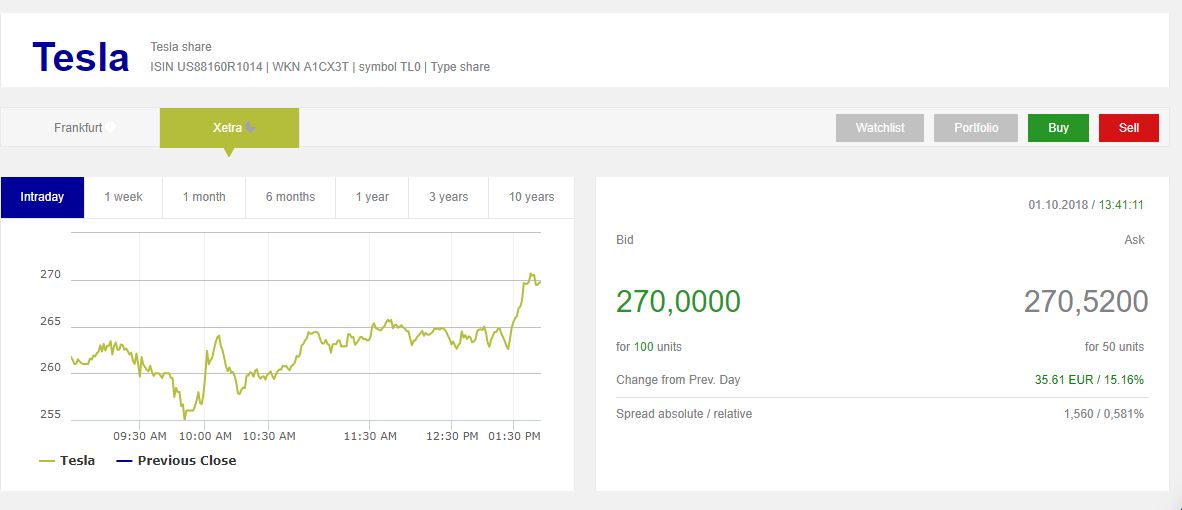
Task: Click the green Buy button
Action: [x=1058, y=128]
